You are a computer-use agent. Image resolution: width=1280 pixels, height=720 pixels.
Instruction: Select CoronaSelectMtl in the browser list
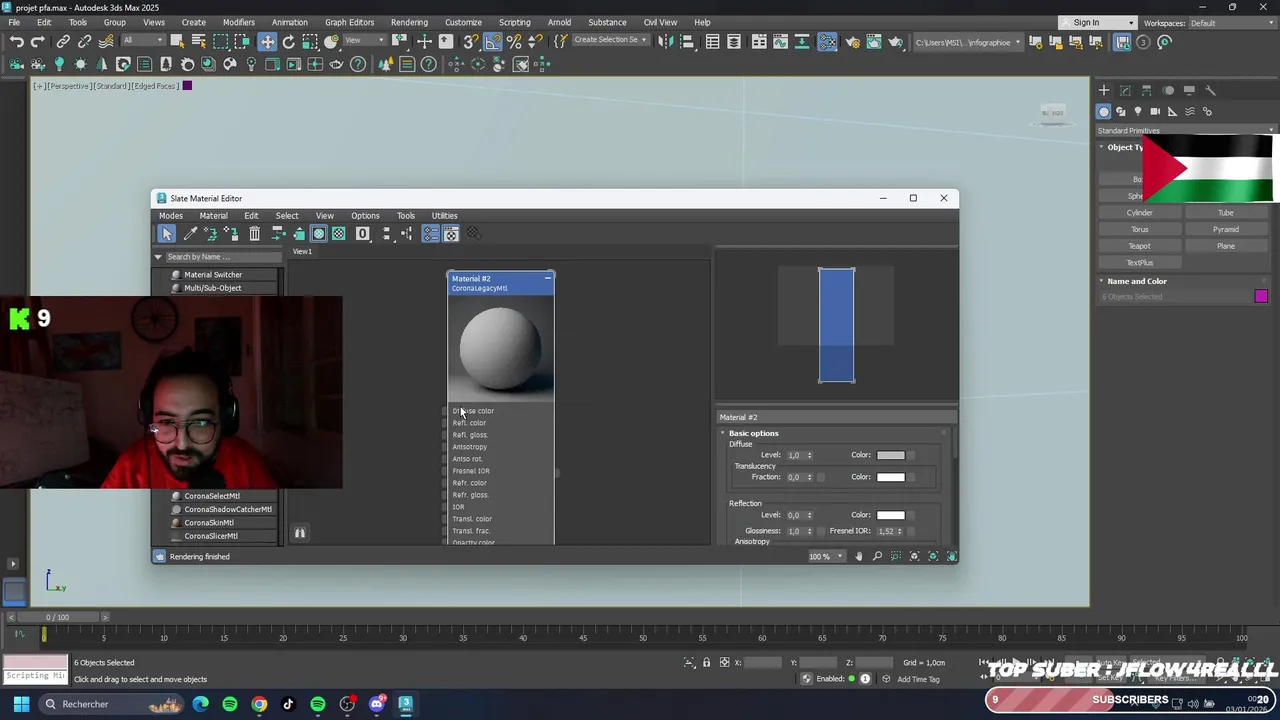click(212, 496)
